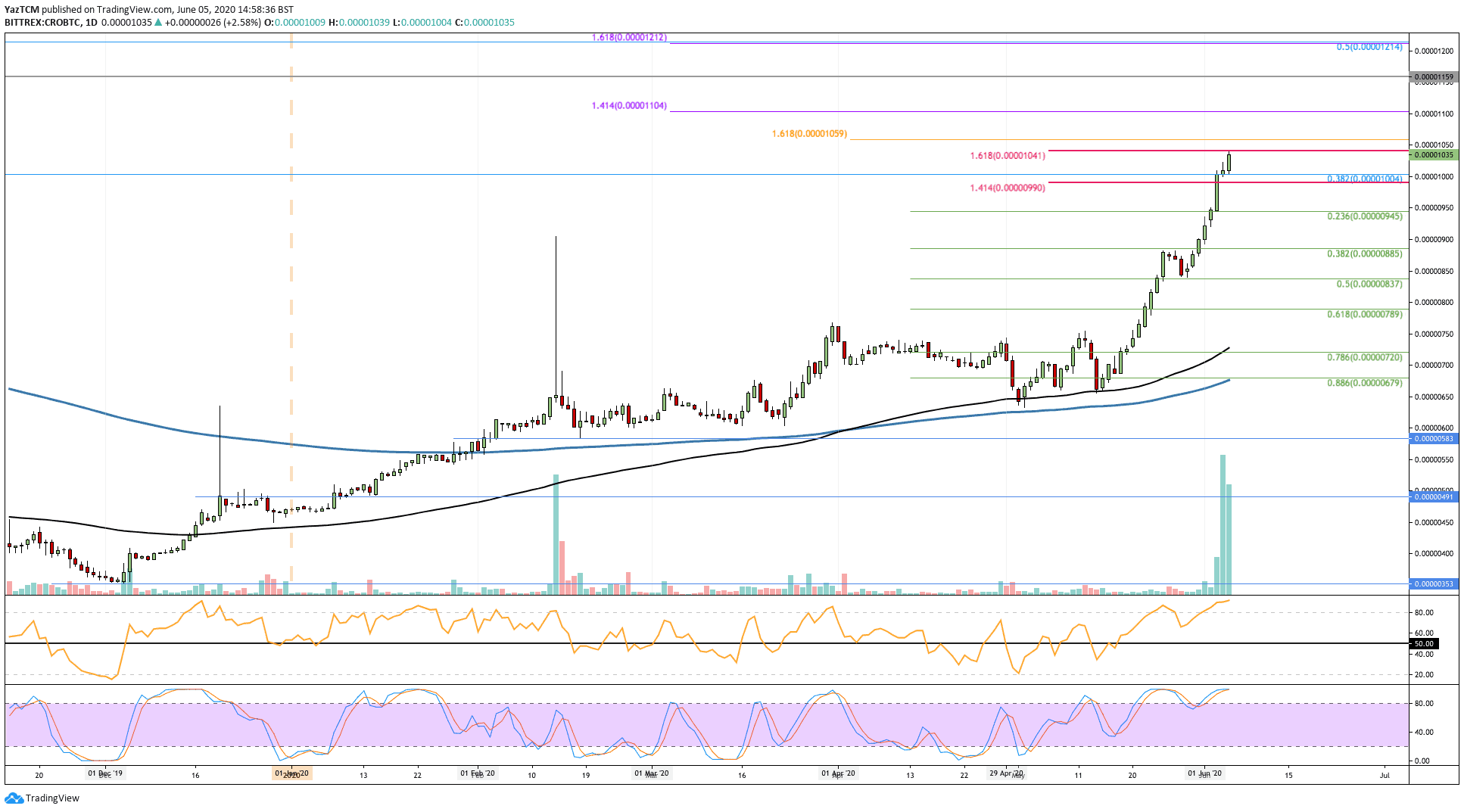Click the change value +0.00000026 (+2.58%)
Screen dimensions: 1464x812
click(x=213, y=23)
